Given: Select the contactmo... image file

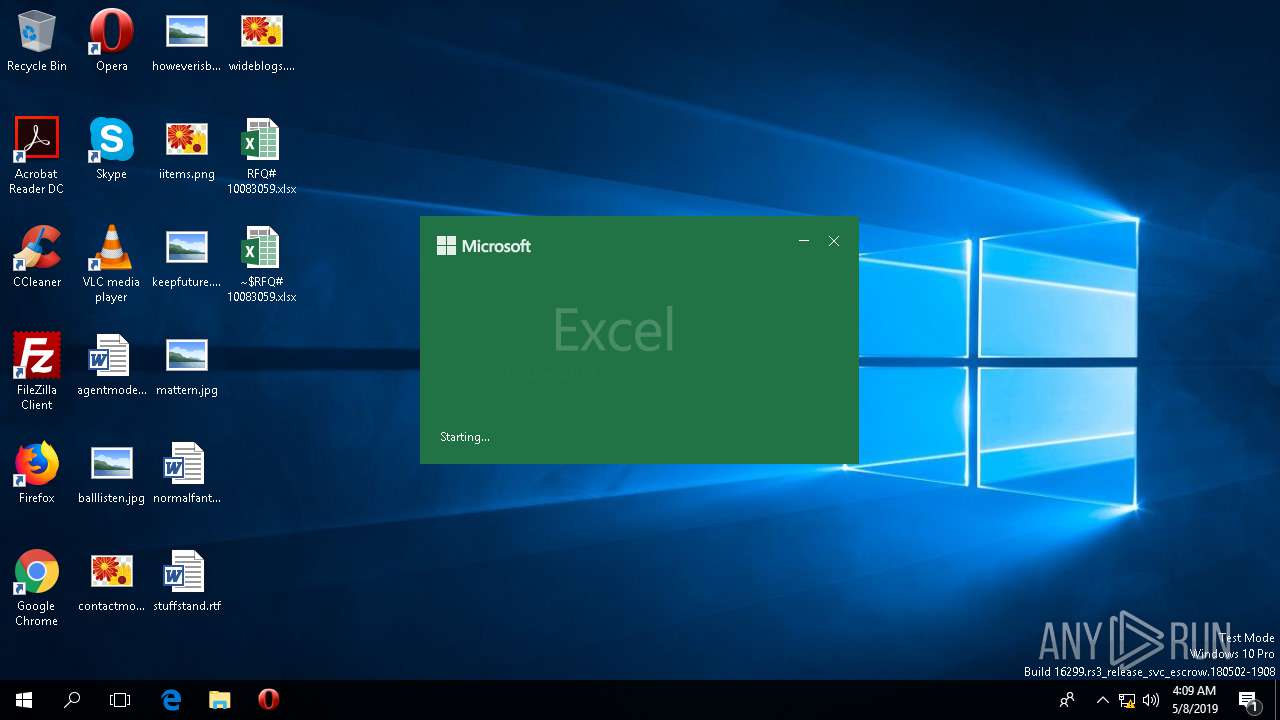Looking at the screenshot, I should [x=111, y=581].
